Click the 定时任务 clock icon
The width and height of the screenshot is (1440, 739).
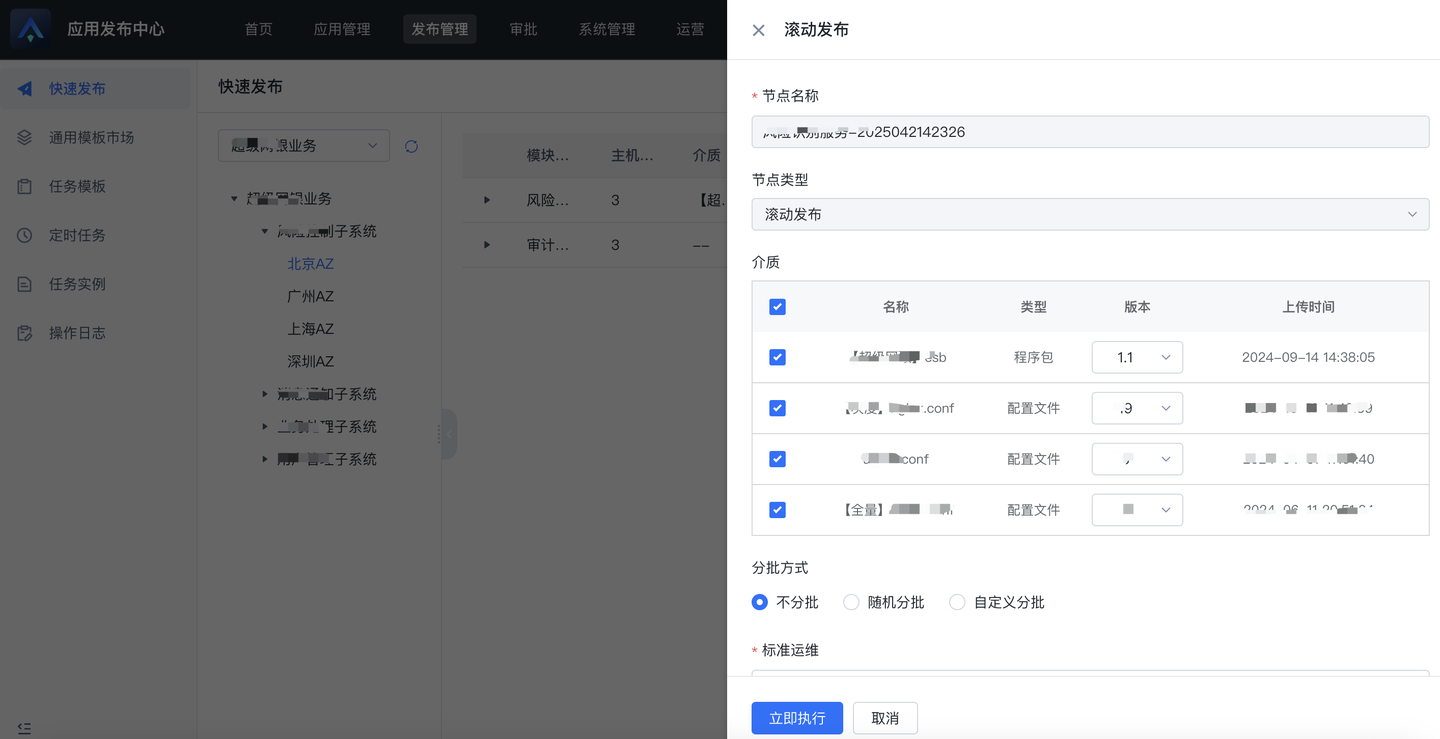[25, 236]
